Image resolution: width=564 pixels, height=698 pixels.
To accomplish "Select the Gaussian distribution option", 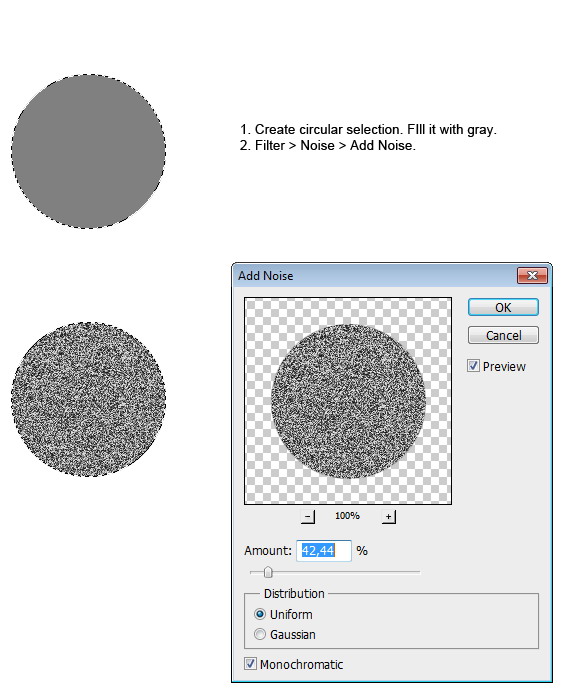I will click(x=260, y=634).
